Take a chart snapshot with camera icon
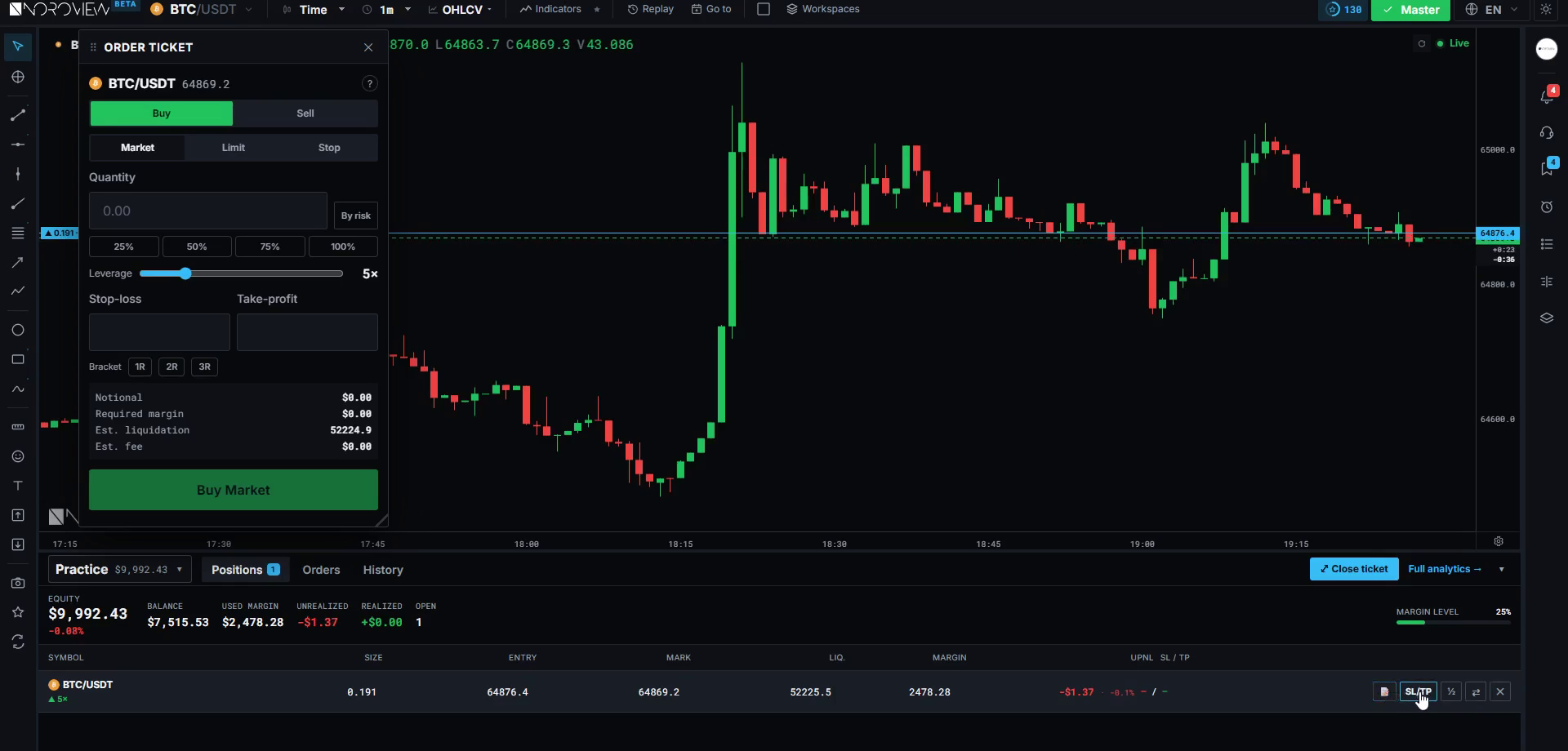 pos(18,583)
